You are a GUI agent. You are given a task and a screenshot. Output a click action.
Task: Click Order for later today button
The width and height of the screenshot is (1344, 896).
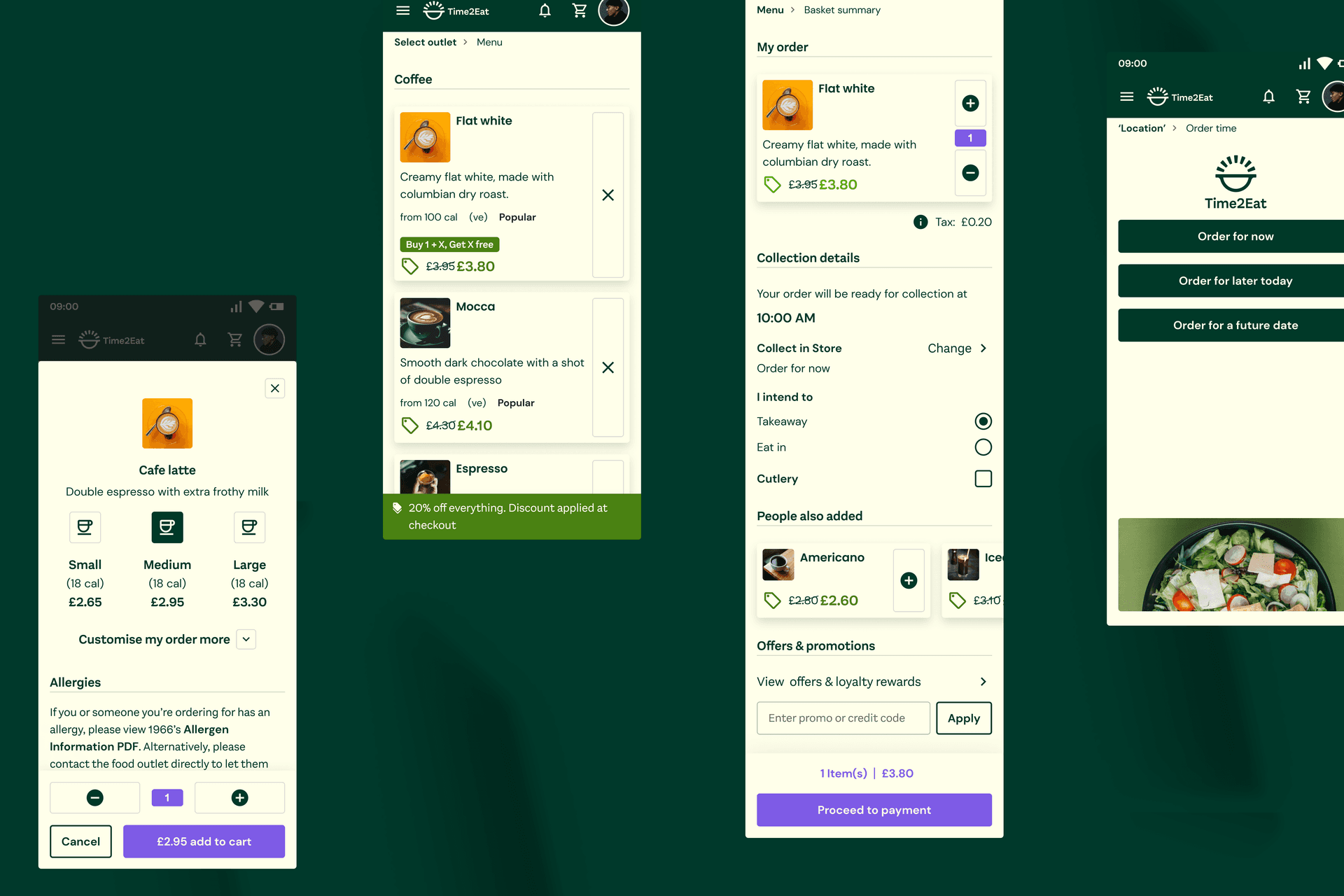tap(1235, 281)
